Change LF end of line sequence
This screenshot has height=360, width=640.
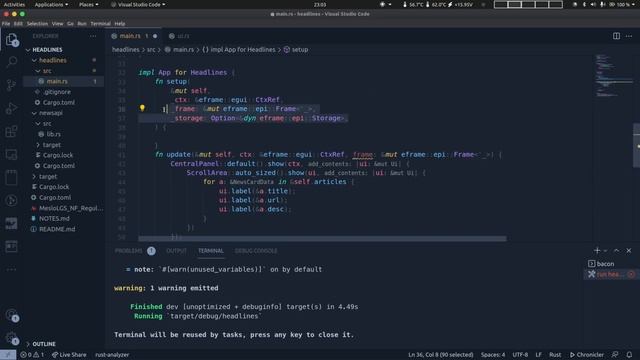click(538, 355)
